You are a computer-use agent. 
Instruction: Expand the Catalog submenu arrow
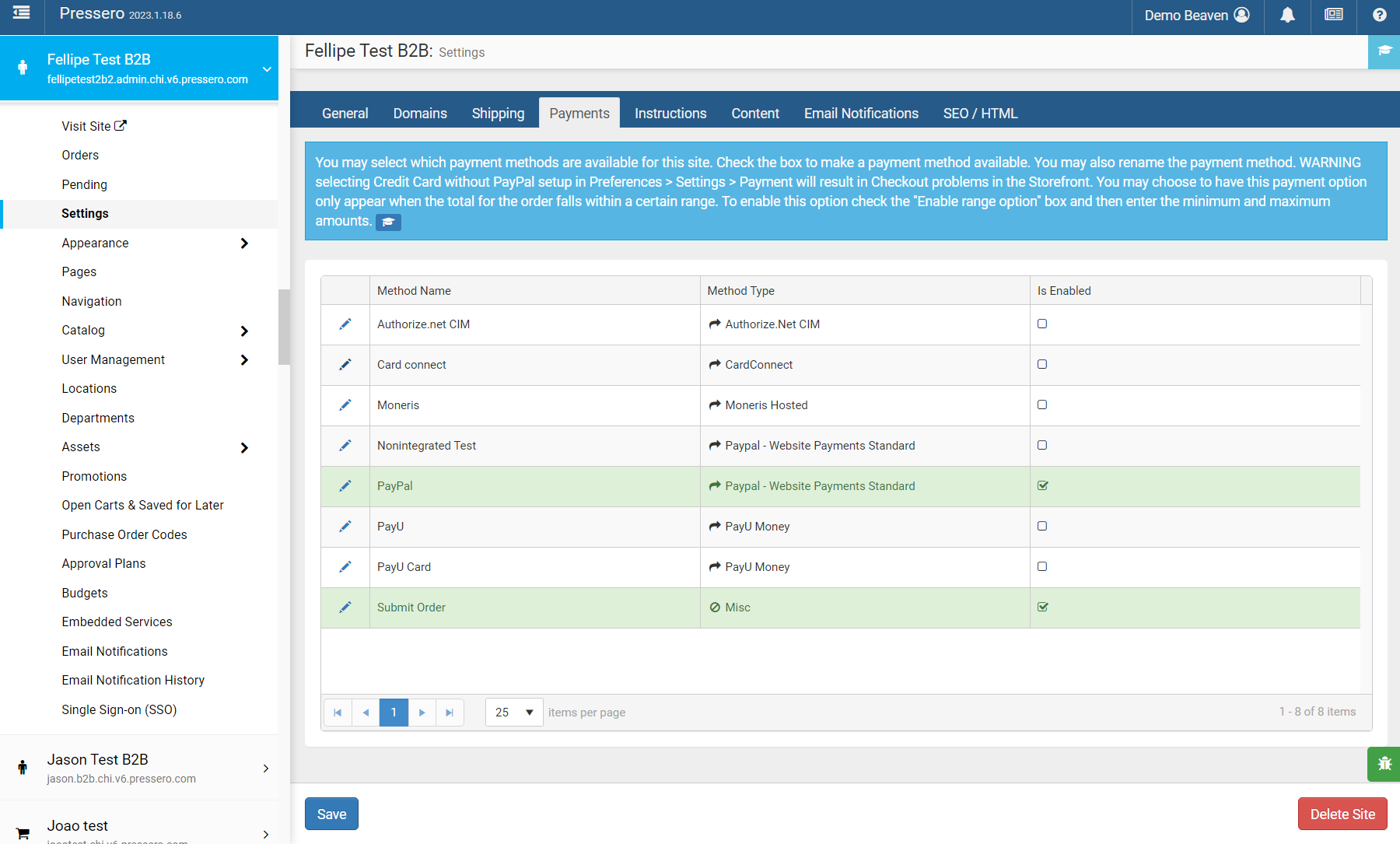[x=244, y=331]
